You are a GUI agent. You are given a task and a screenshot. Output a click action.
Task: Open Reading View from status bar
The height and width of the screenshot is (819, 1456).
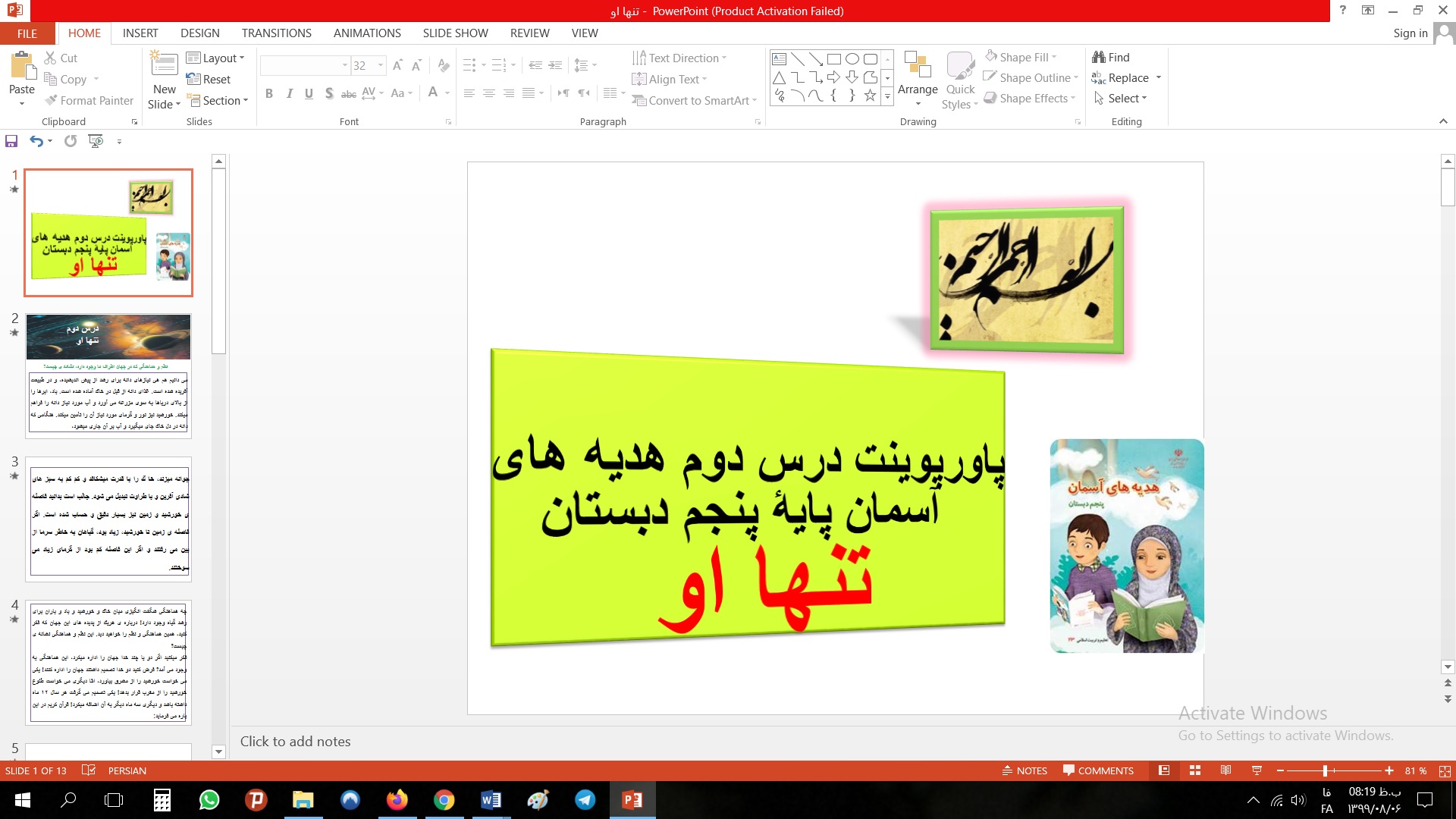click(x=1225, y=770)
